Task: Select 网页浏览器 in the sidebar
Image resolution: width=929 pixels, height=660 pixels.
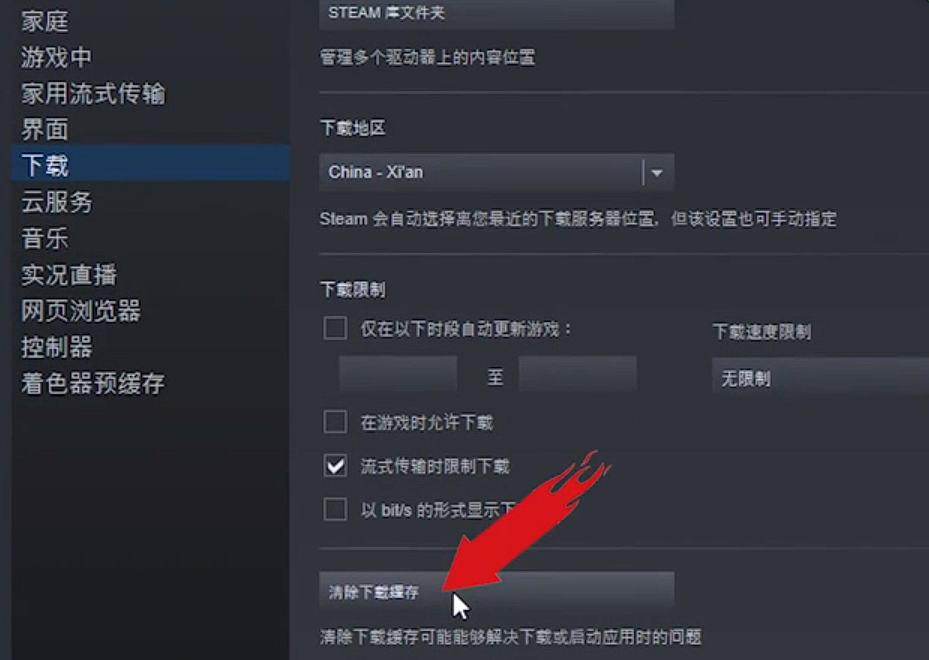Action: coord(81,311)
